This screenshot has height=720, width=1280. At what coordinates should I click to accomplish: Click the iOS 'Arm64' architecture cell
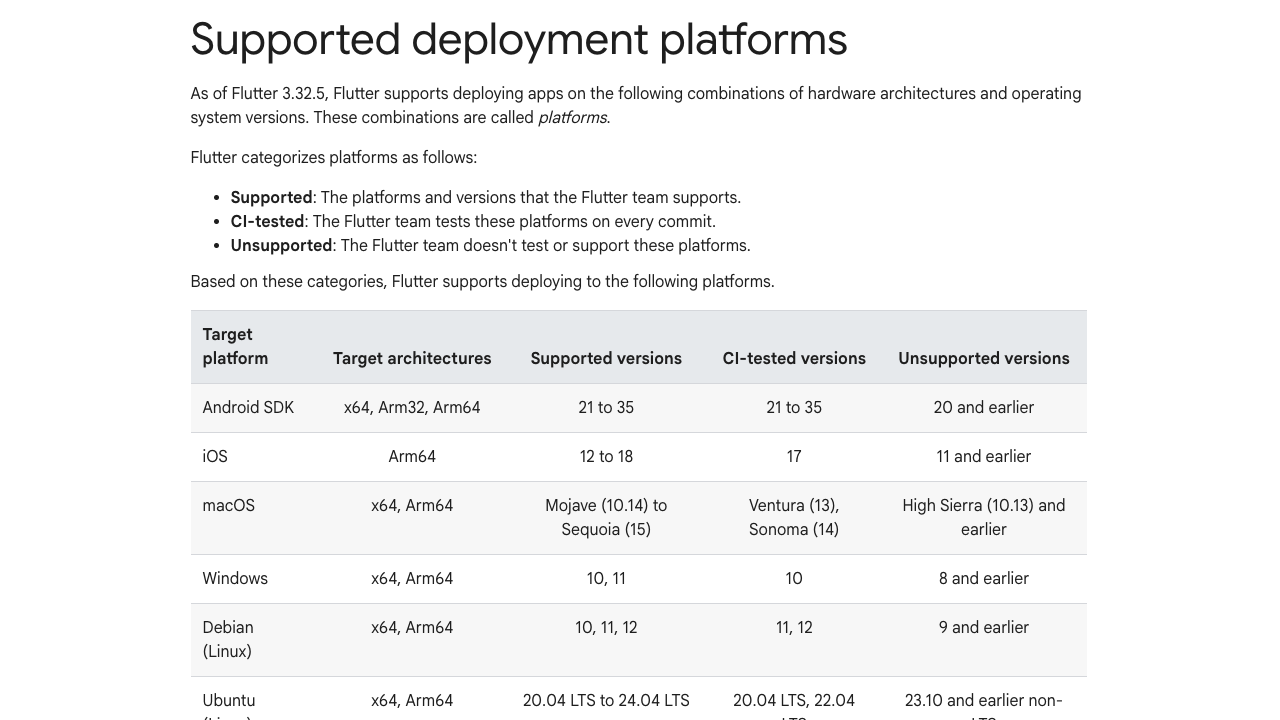point(412,456)
